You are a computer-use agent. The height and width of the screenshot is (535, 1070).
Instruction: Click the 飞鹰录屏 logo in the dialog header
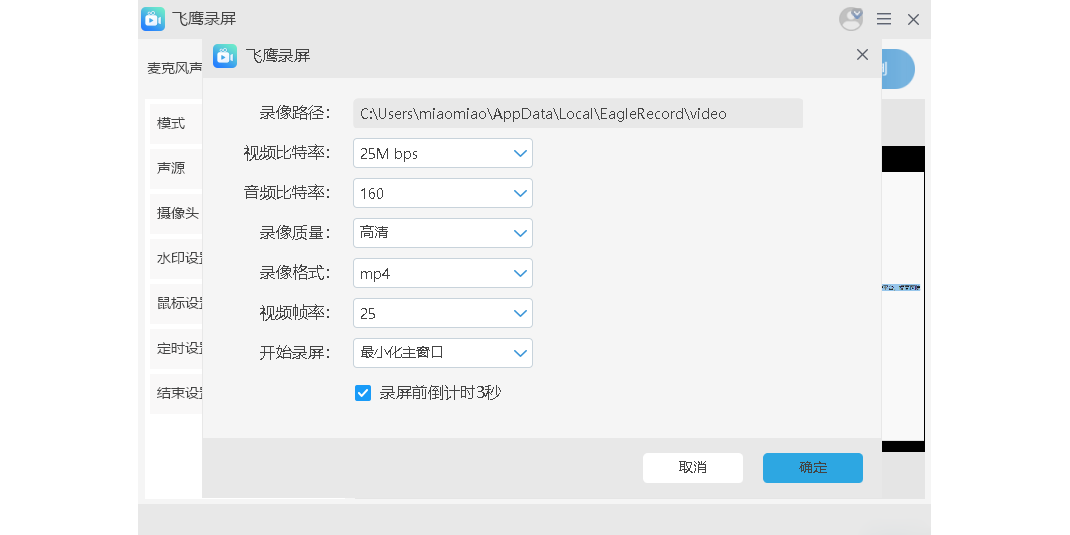(x=225, y=55)
